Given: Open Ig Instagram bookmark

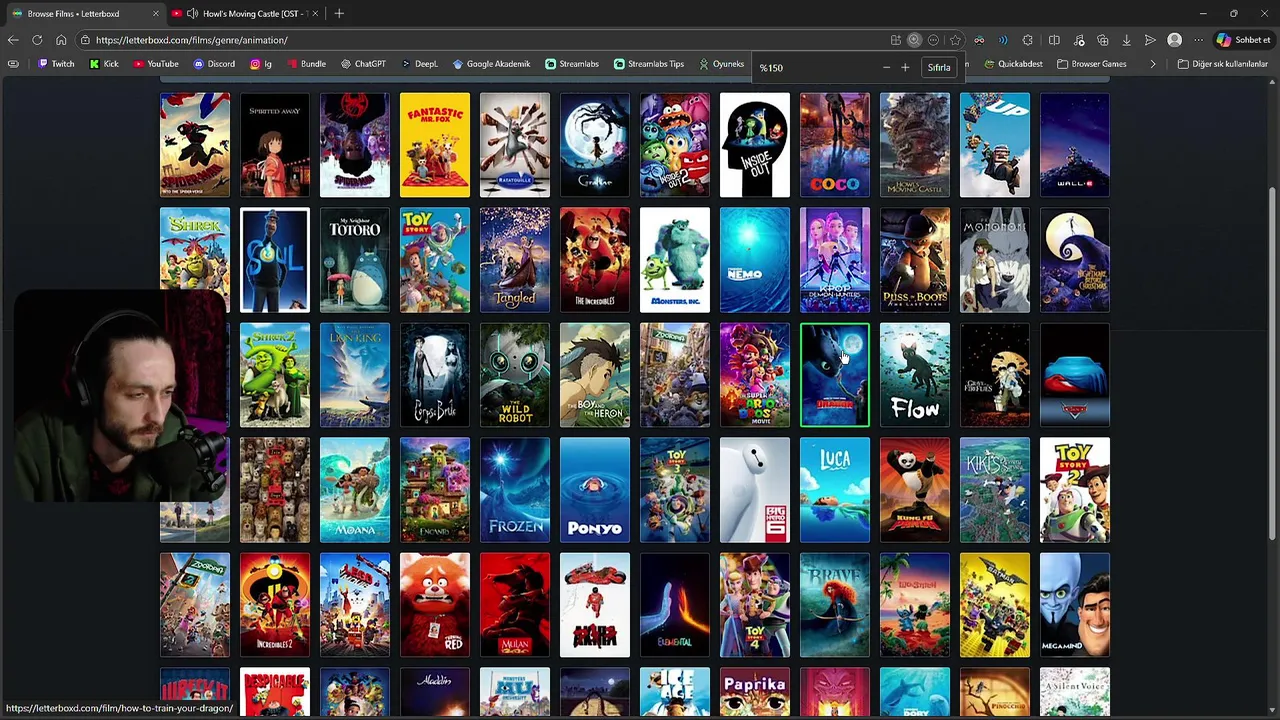Looking at the screenshot, I should [261, 64].
